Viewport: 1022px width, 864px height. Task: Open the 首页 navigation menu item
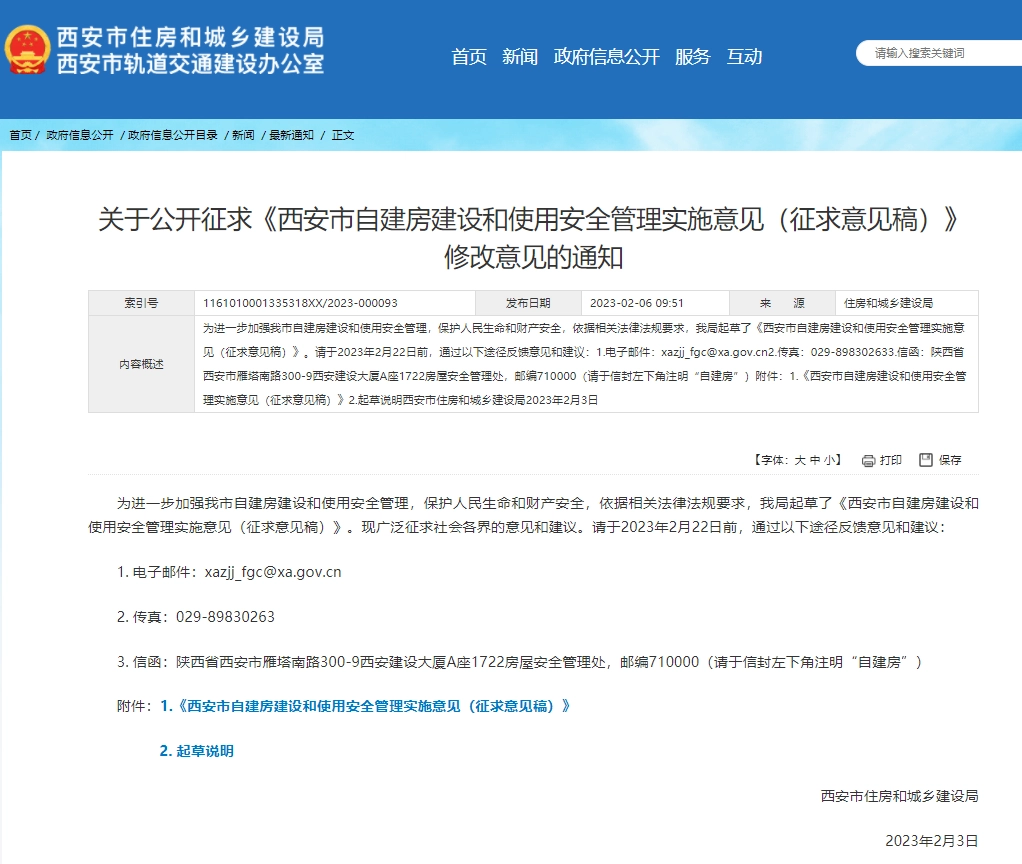[x=469, y=57]
